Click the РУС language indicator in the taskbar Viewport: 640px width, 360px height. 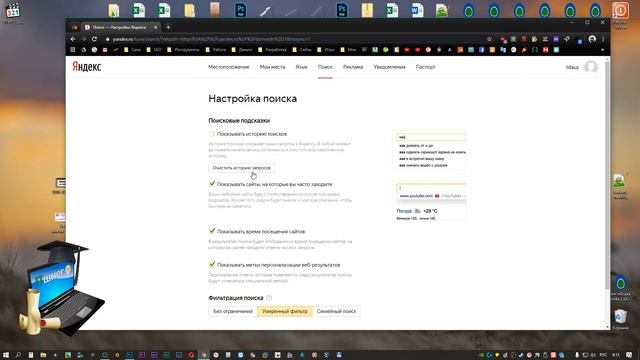(x=602, y=355)
